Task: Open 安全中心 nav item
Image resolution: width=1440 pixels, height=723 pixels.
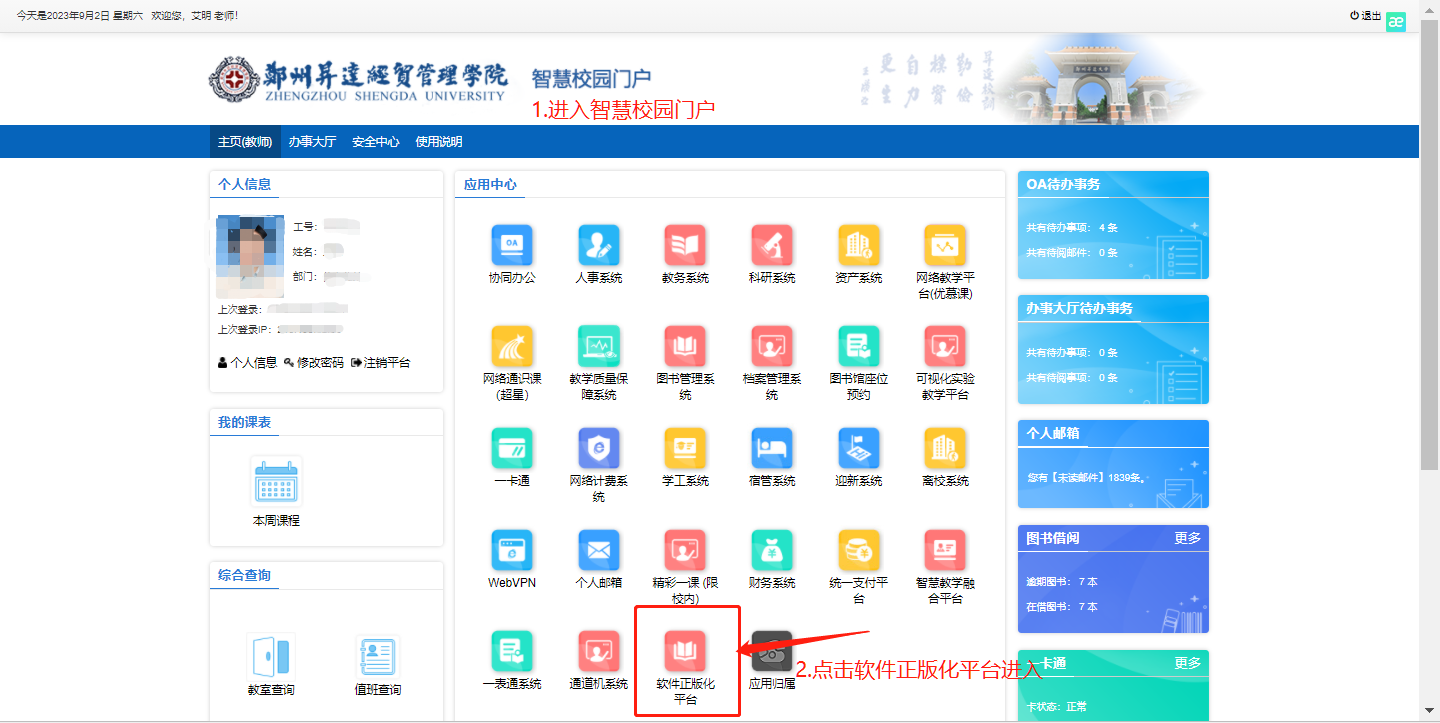Action: point(376,142)
